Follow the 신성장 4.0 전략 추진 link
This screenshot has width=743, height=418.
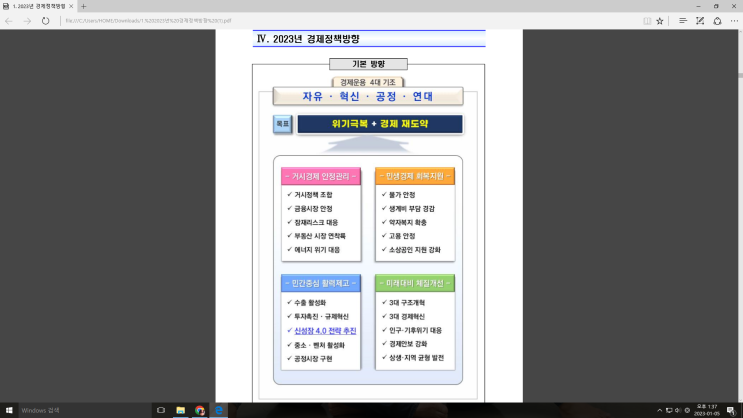click(x=325, y=331)
